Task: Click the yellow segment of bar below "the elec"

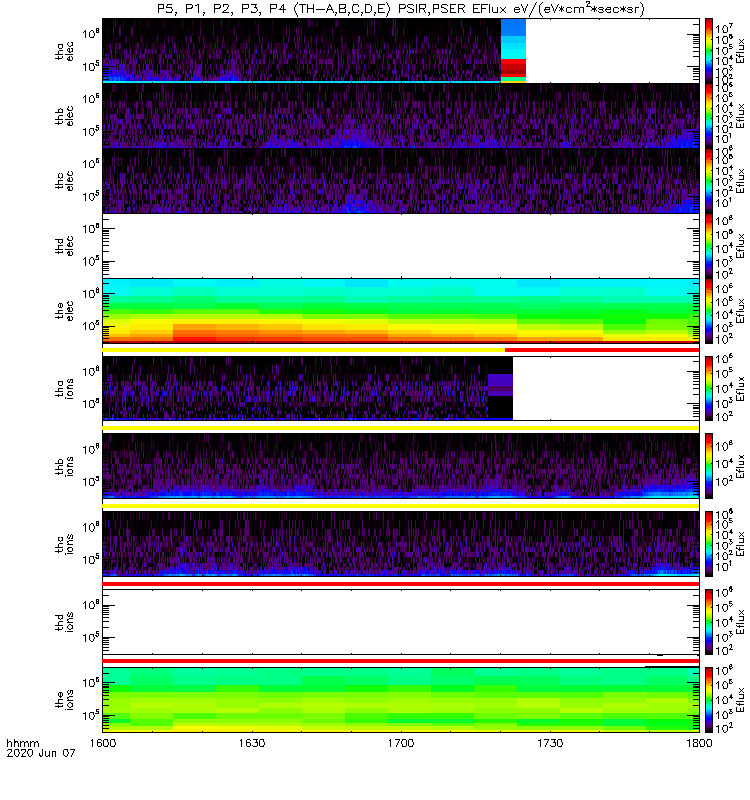Action: coord(304,350)
